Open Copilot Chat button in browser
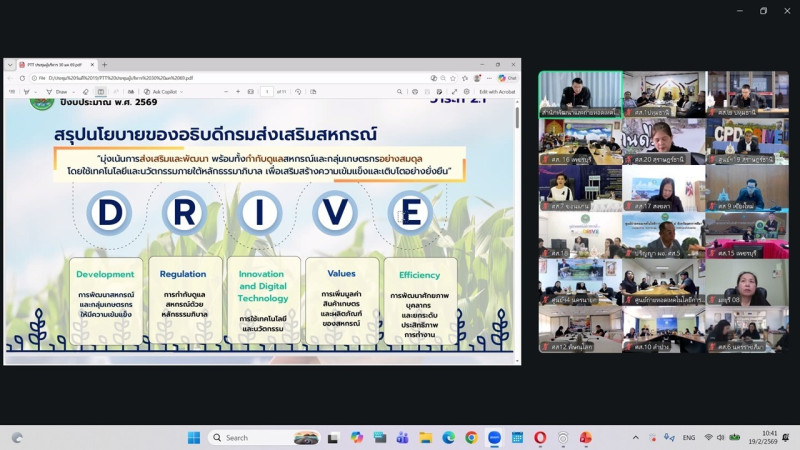 click(x=508, y=78)
